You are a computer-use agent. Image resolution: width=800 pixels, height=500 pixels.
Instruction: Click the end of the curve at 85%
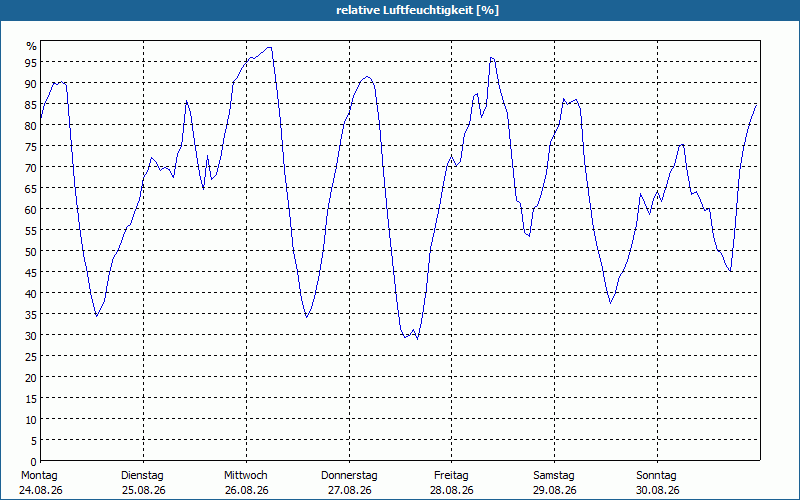click(756, 105)
